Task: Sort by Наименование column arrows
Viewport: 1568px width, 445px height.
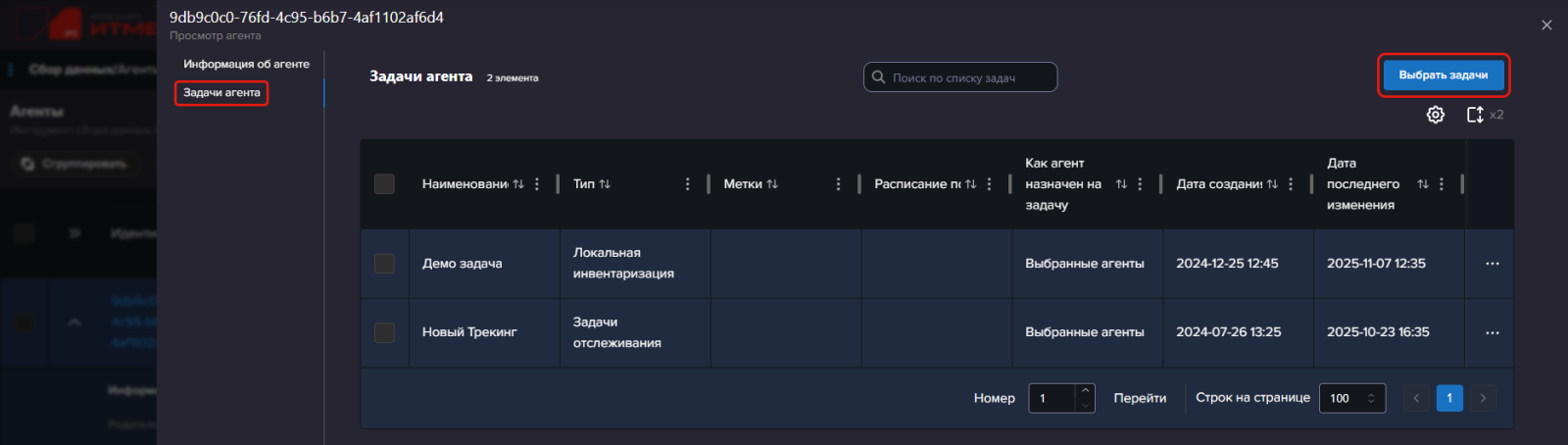Action: [518, 184]
